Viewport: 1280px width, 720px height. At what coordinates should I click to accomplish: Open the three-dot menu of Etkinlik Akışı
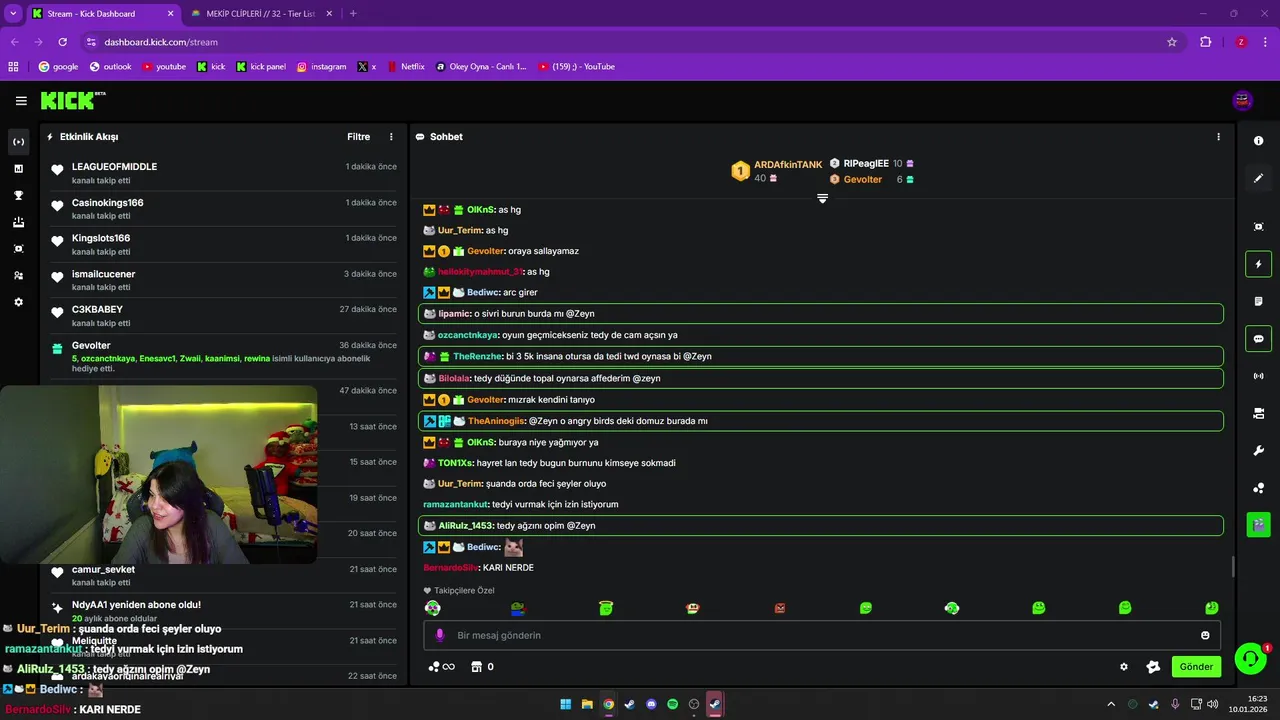click(391, 137)
